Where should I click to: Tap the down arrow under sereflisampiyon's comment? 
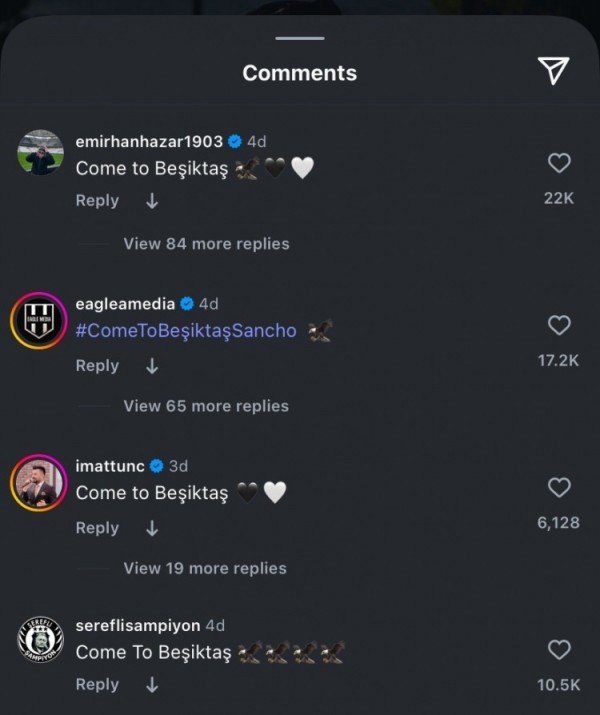coord(152,685)
